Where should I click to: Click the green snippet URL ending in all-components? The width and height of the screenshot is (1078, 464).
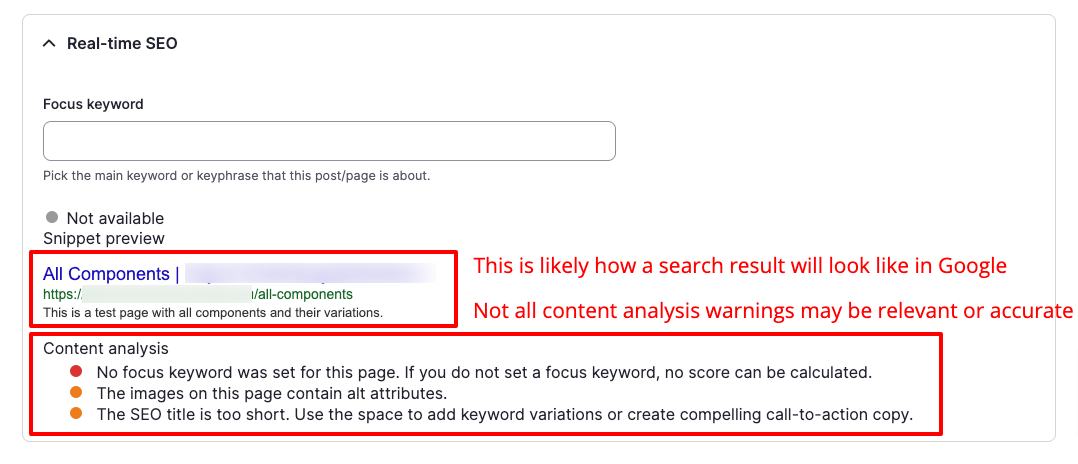pos(197,295)
